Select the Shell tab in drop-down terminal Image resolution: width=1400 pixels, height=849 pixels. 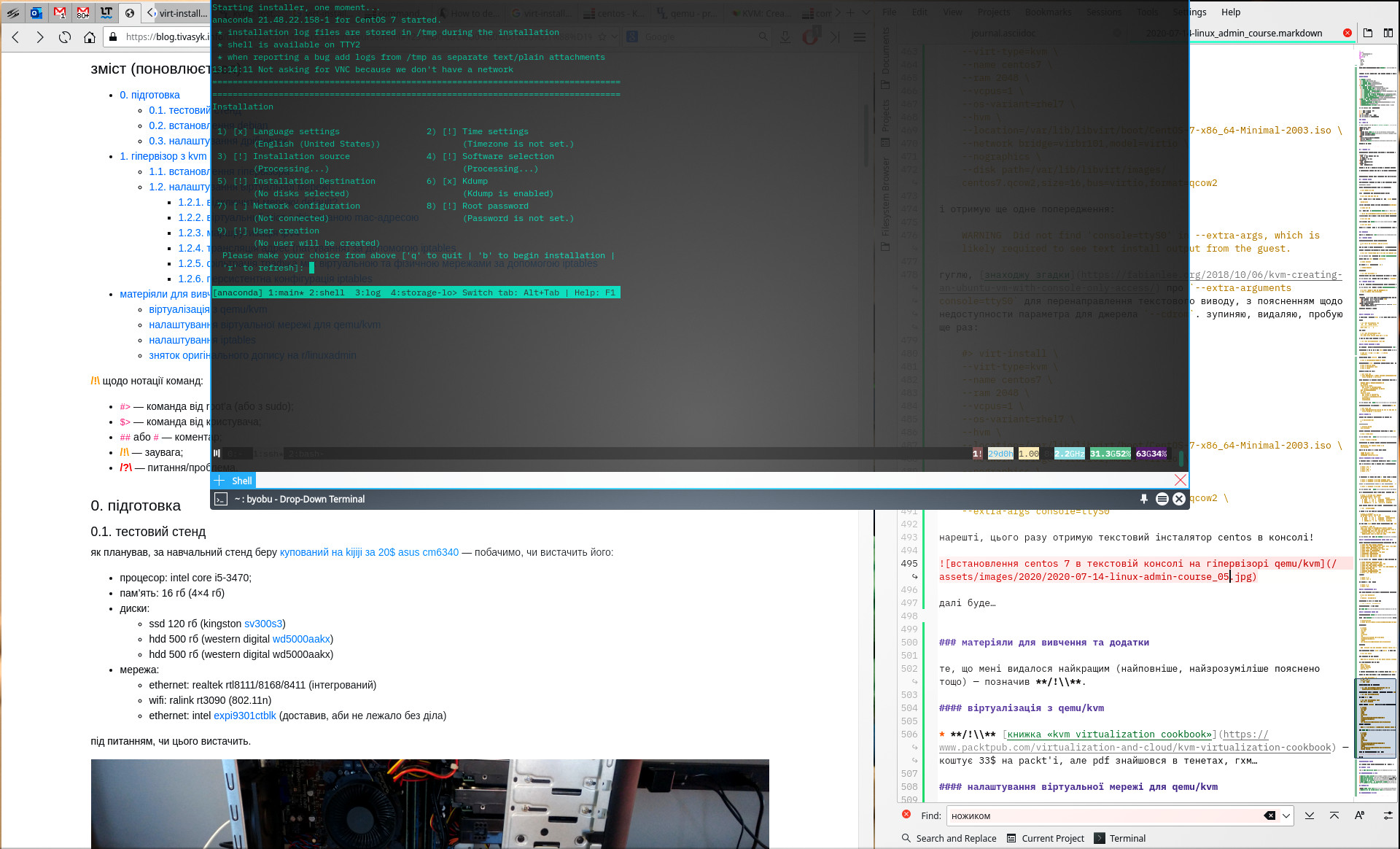point(241,481)
